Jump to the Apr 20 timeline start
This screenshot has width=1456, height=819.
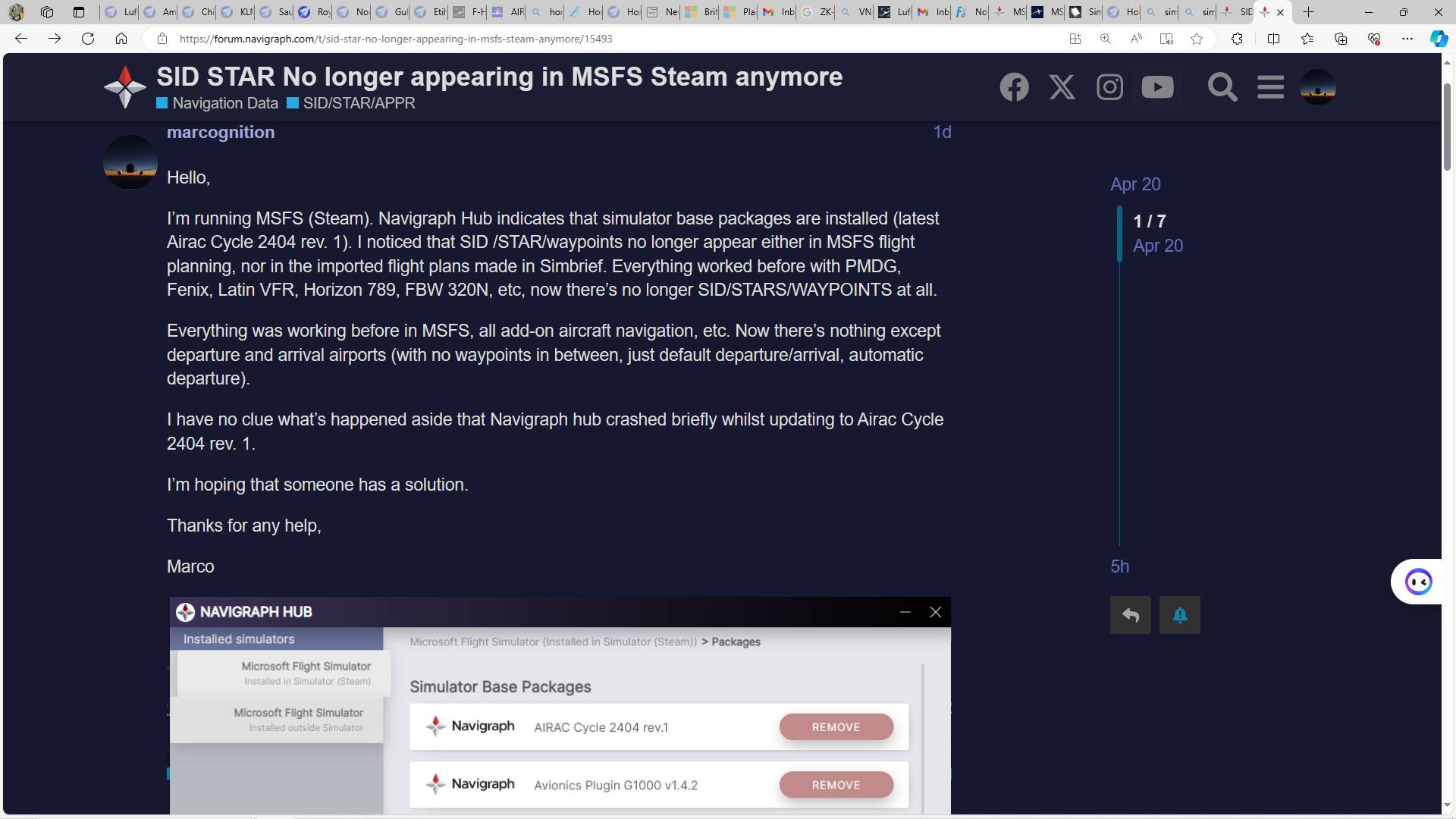1135,184
